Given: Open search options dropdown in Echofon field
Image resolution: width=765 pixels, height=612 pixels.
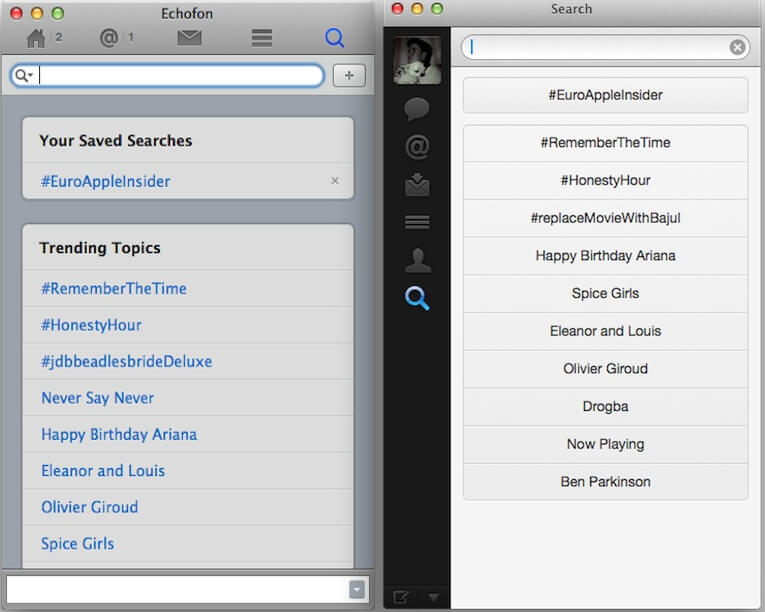Looking at the screenshot, I should click(23, 76).
